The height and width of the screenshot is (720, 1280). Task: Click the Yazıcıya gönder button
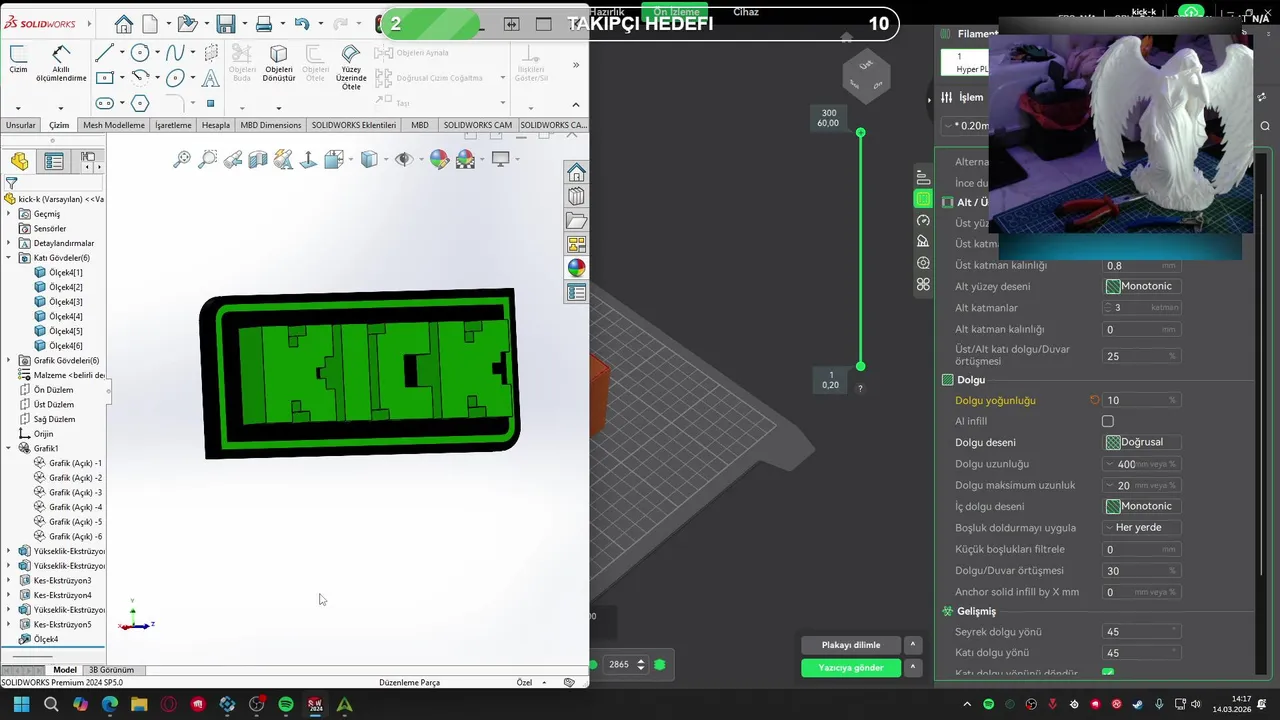click(x=851, y=667)
